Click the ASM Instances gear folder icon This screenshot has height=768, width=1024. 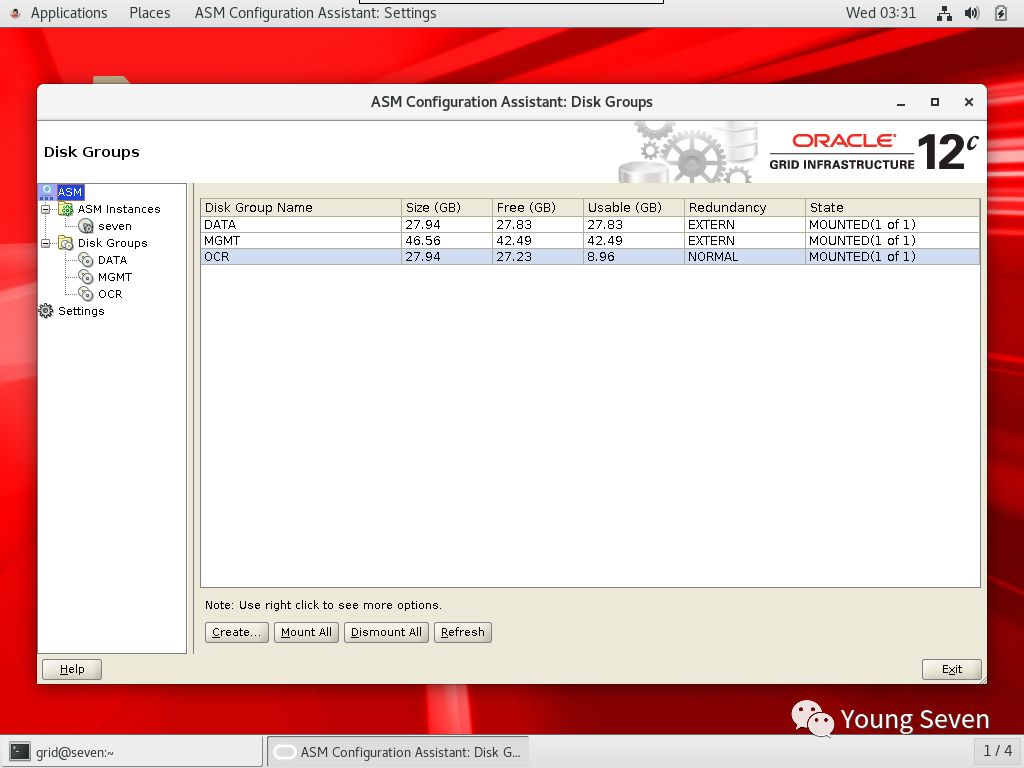click(x=65, y=209)
